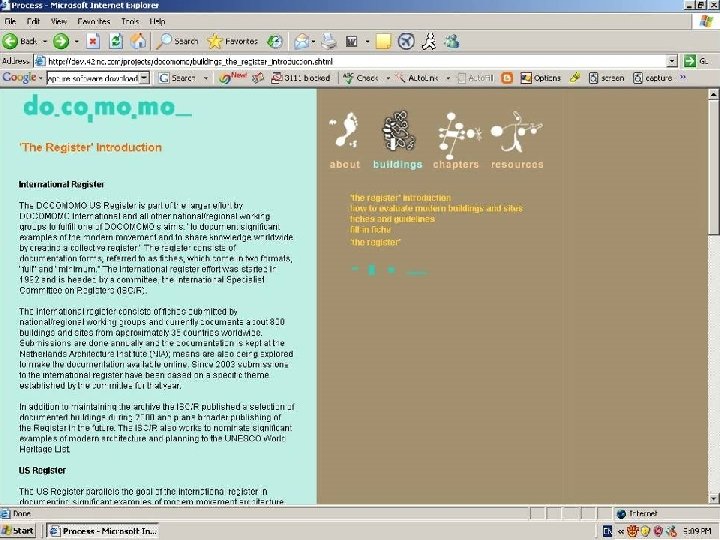Open the Search magnifier in the IE toolbar
Image resolution: width=720 pixels, height=540 pixels.
tap(178, 41)
